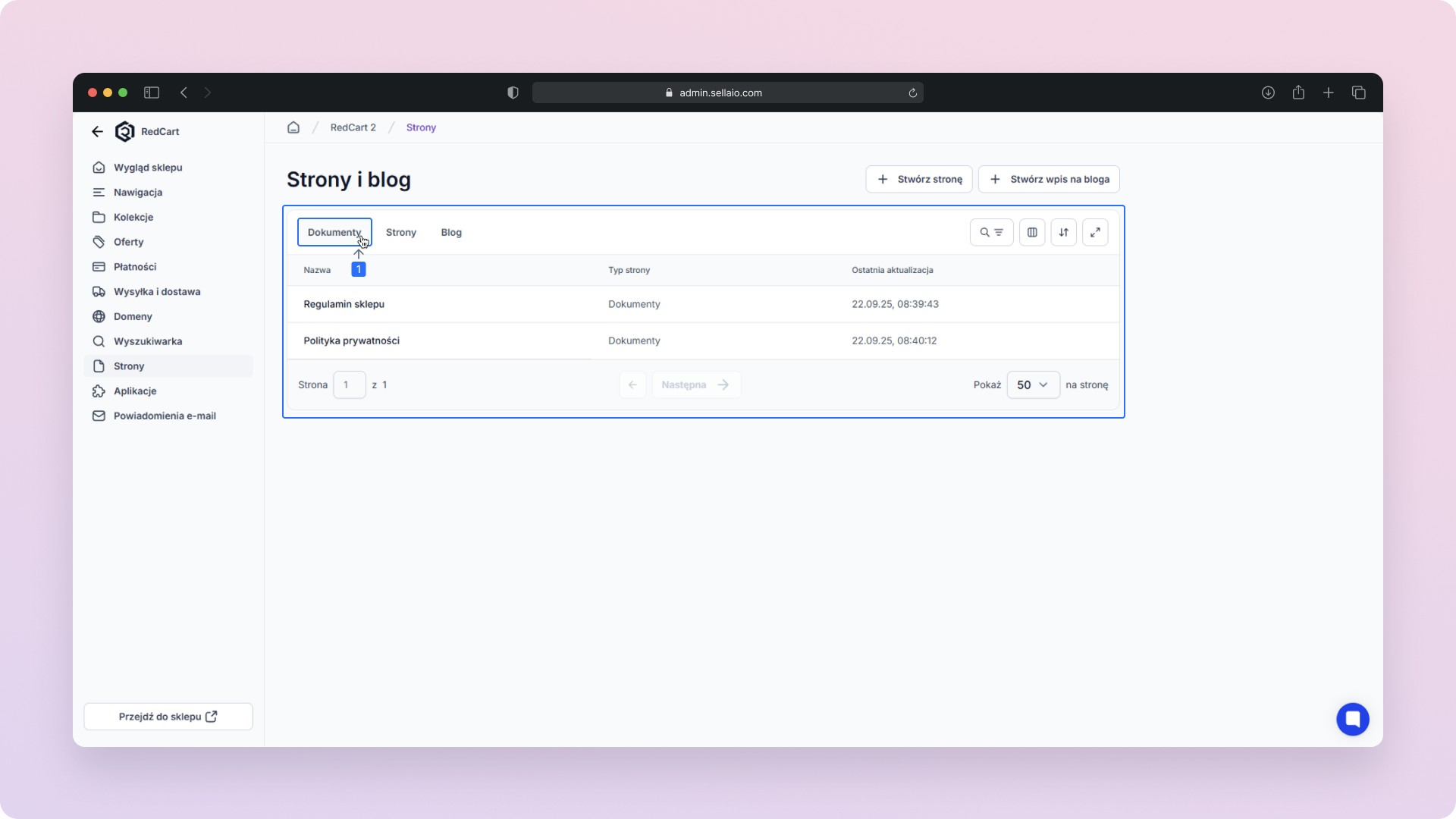Expand table to fullscreen view

pyautogui.click(x=1095, y=233)
